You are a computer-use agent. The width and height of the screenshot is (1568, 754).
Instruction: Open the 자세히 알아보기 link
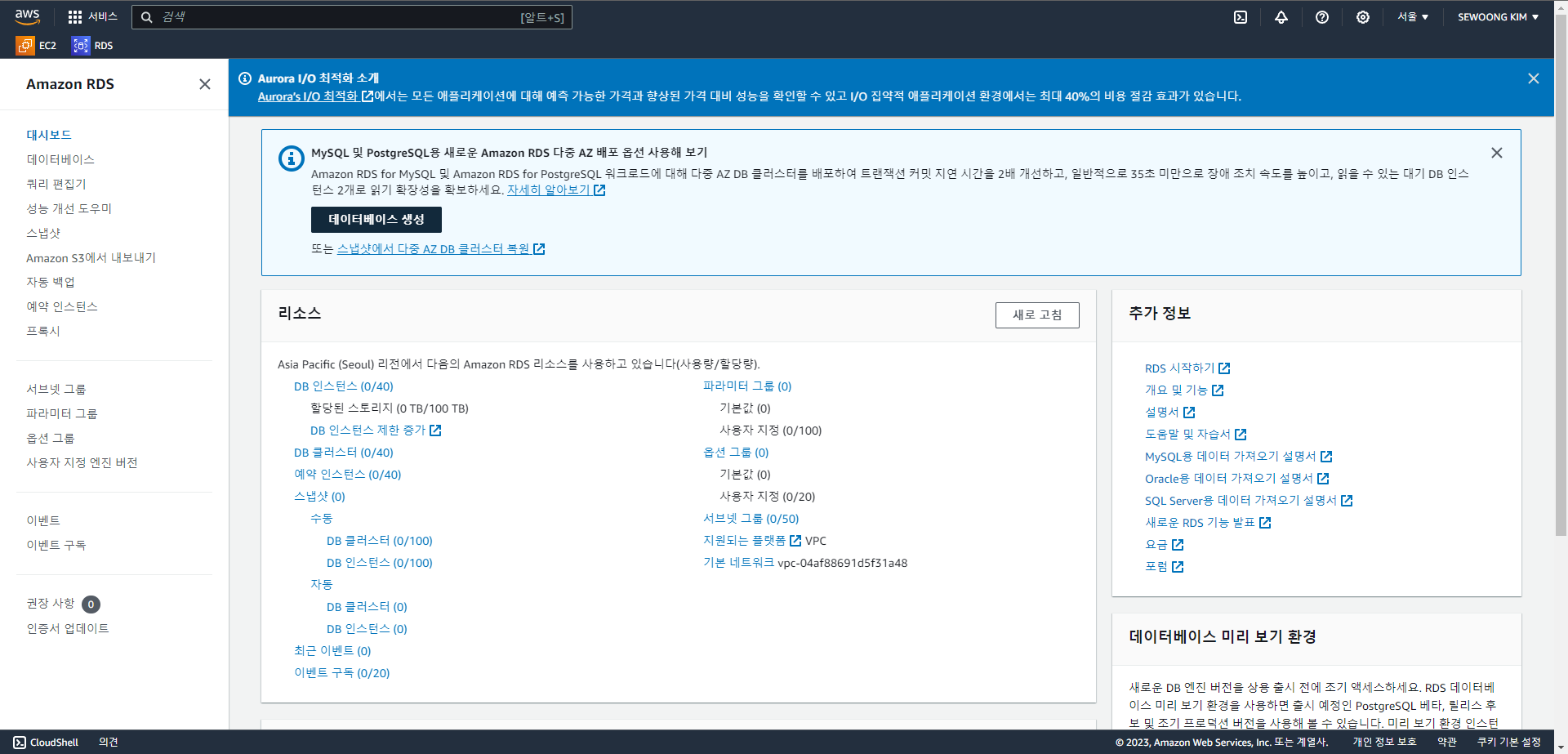coord(555,190)
